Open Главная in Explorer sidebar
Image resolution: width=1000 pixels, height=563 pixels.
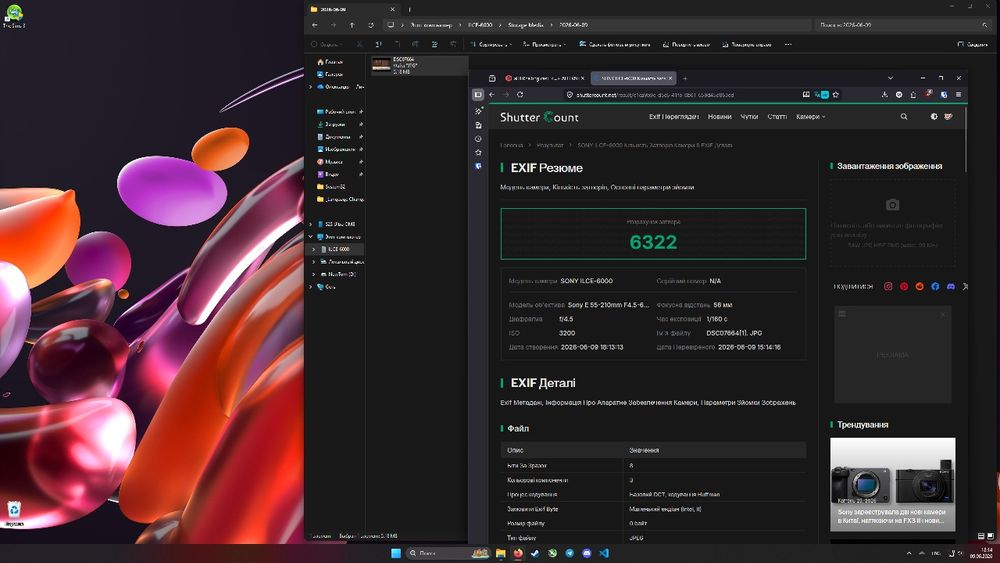[330, 62]
